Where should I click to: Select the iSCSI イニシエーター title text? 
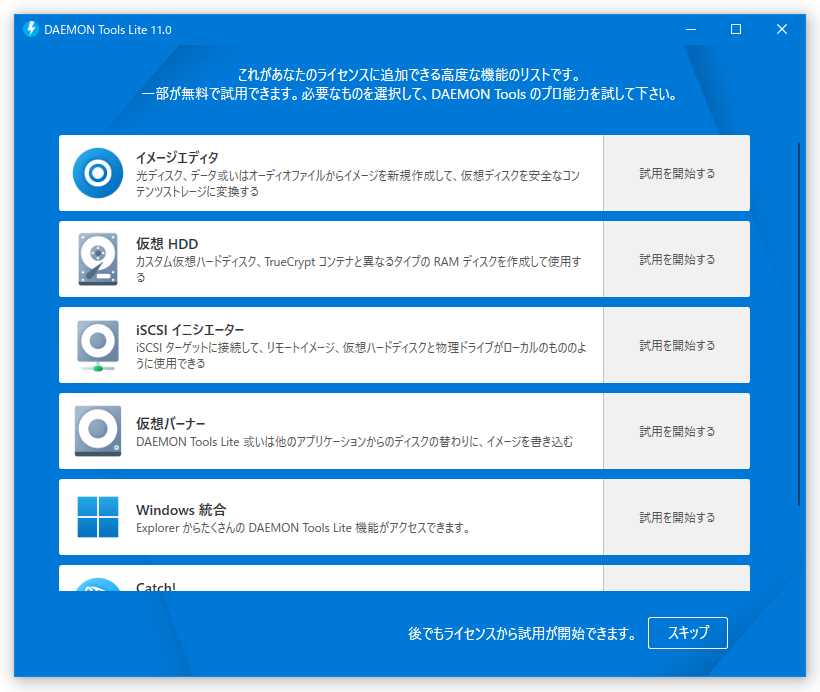coord(190,330)
